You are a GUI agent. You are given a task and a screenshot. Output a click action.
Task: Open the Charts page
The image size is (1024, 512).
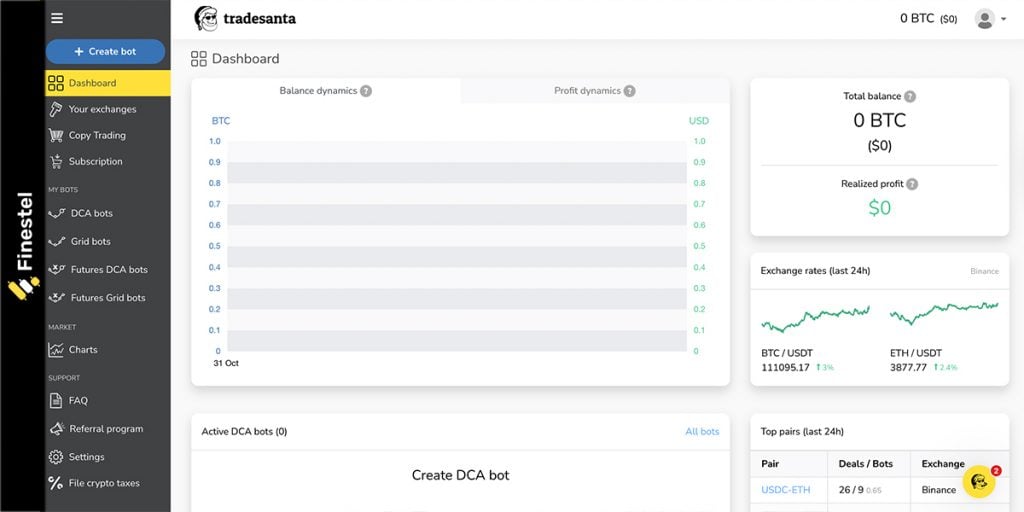point(83,349)
